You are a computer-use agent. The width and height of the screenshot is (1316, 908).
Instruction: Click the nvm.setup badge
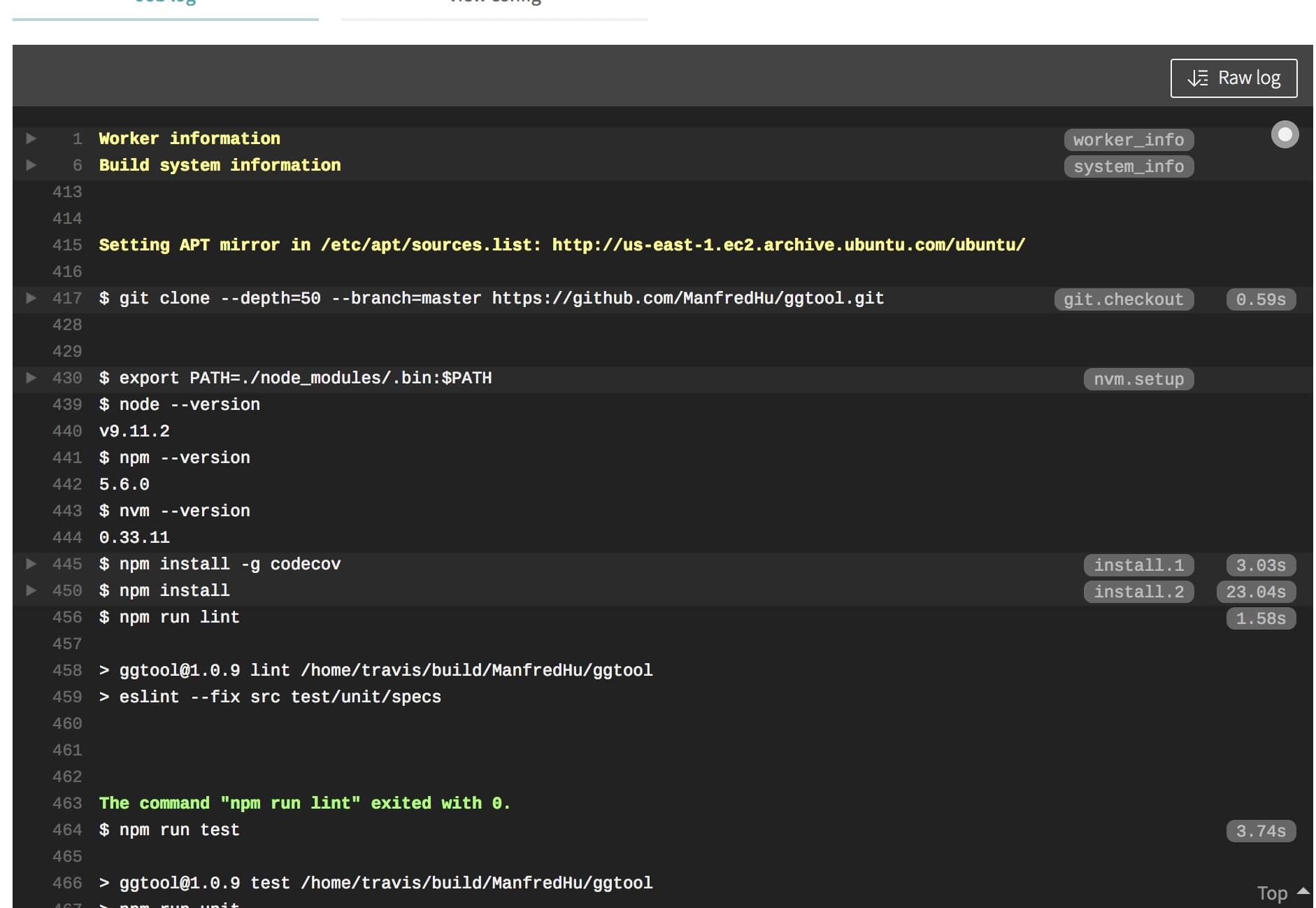(x=1138, y=379)
